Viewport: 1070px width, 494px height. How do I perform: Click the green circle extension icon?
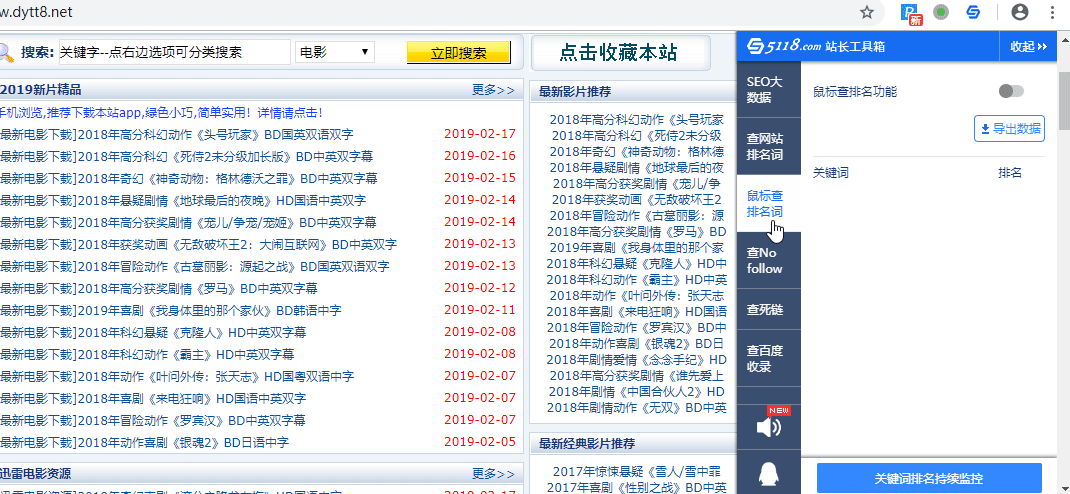tap(941, 12)
